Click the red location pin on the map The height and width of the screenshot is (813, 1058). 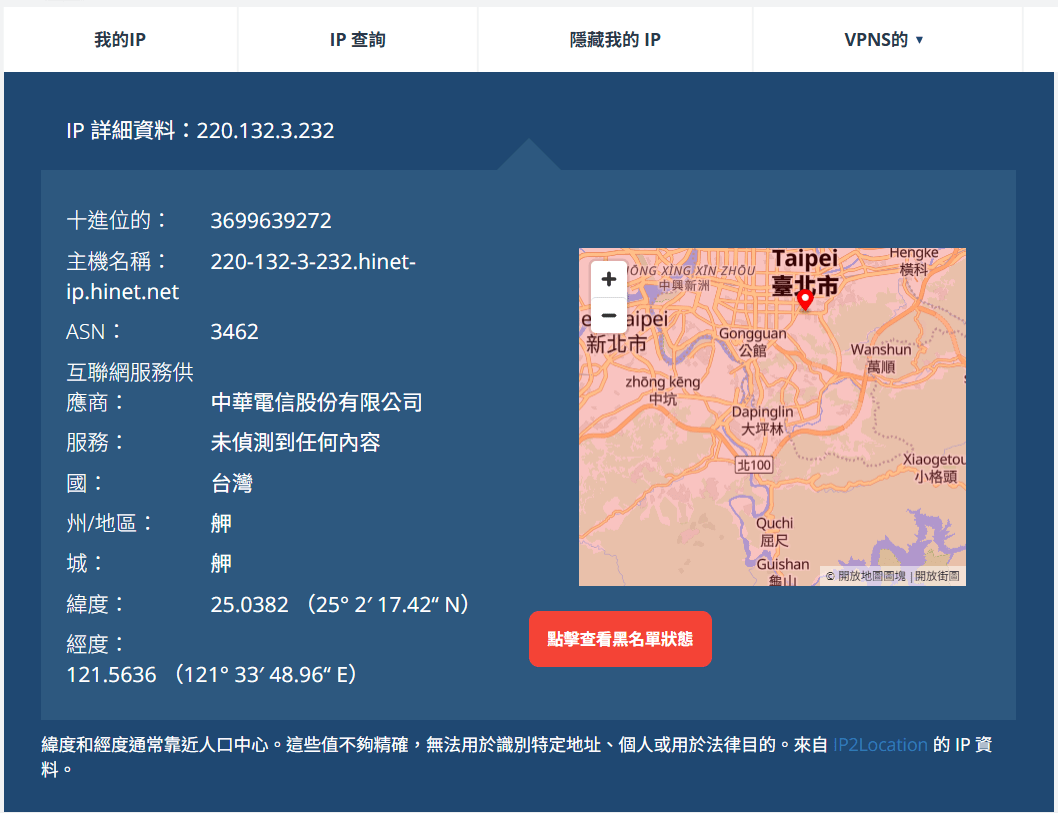[804, 300]
